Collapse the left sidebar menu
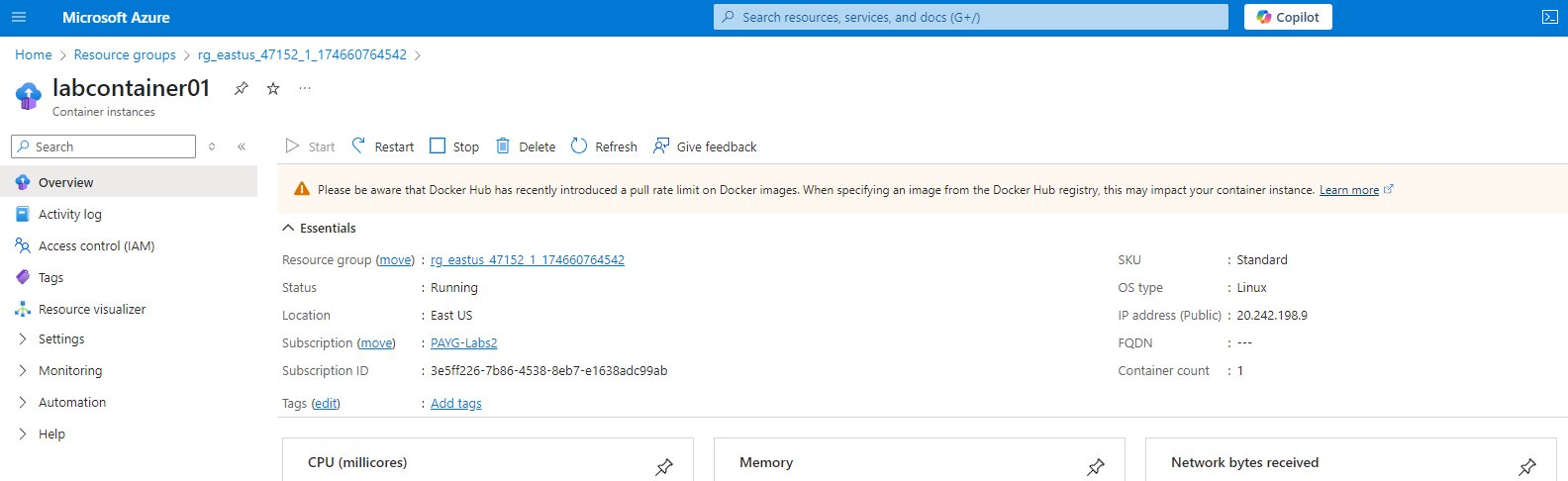This screenshot has height=481, width=1568. click(x=242, y=146)
